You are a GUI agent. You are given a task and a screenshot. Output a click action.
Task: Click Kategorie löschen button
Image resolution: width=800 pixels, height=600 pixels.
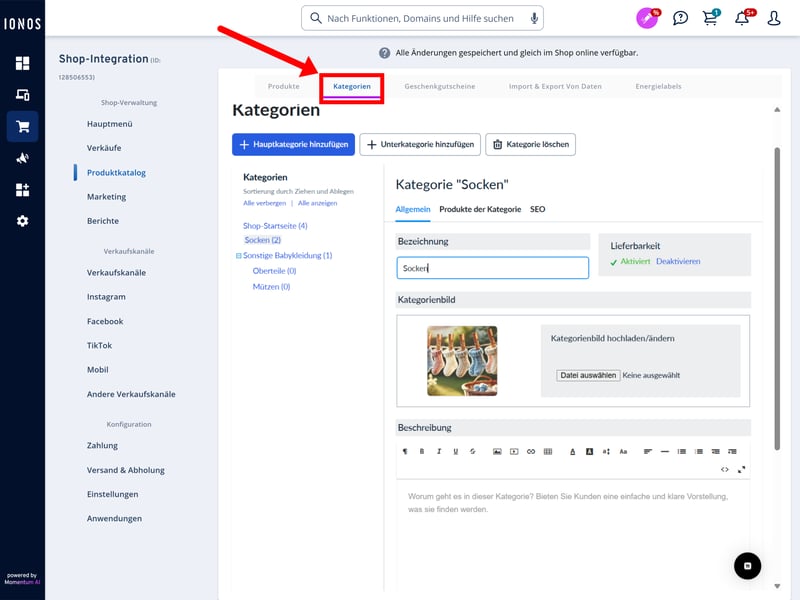(x=531, y=144)
